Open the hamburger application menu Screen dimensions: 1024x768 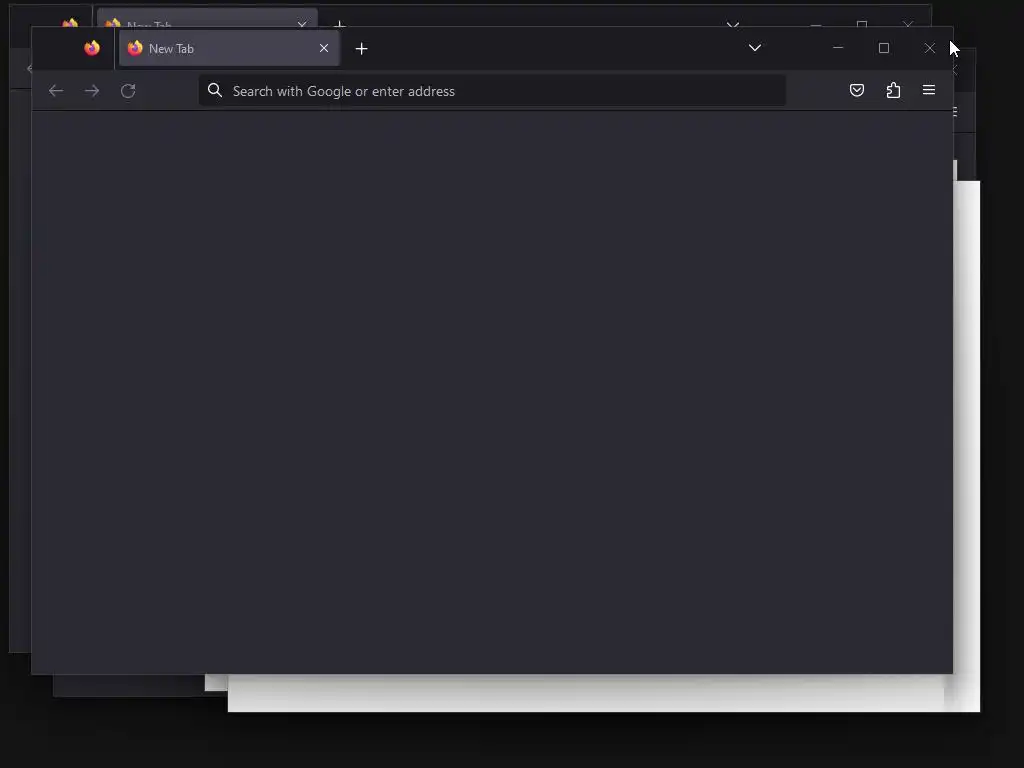tap(929, 90)
